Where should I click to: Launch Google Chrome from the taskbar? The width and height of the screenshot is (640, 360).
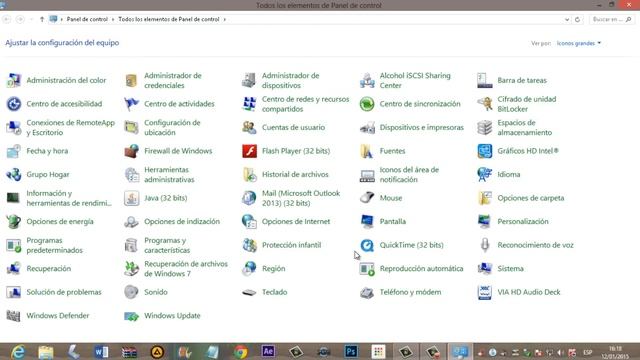coord(240,351)
